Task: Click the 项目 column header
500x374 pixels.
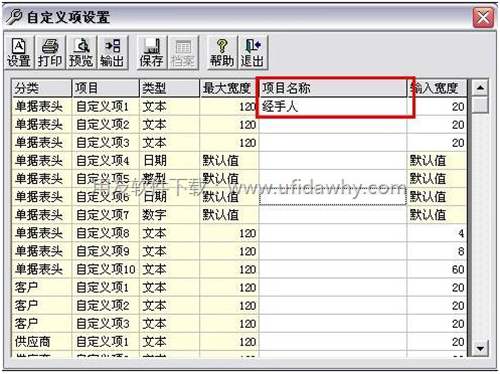Action: point(106,88)
